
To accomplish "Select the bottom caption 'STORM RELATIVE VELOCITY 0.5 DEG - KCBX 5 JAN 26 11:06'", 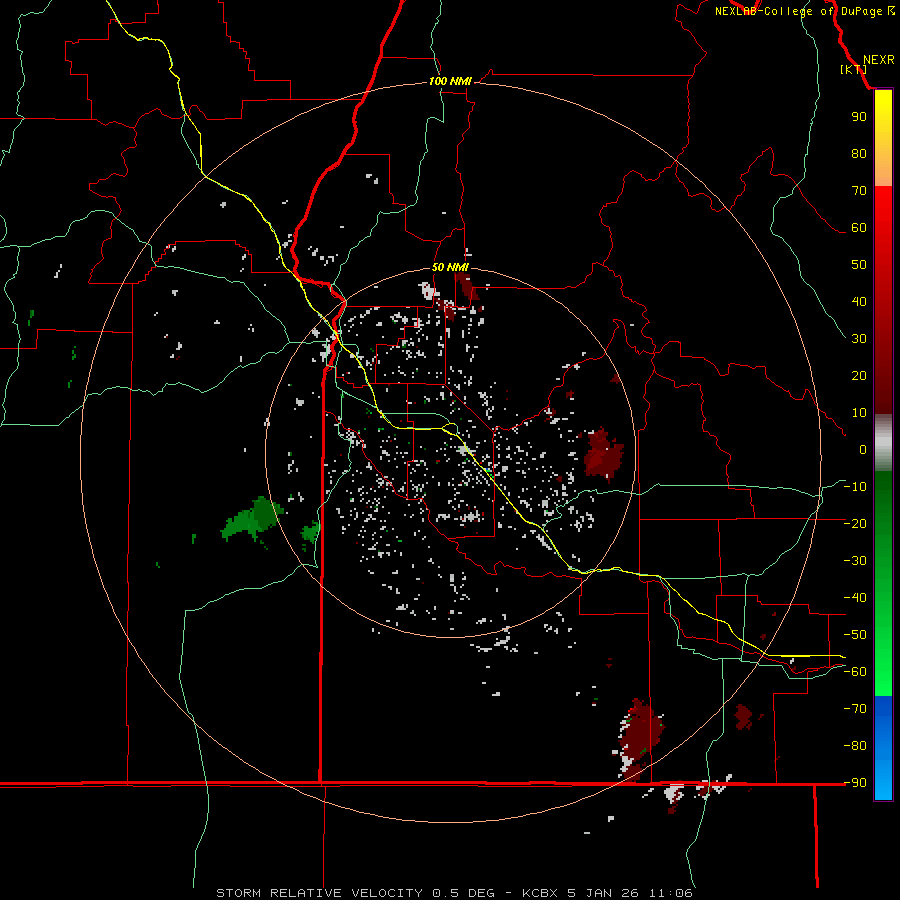I will click(455, 893).
